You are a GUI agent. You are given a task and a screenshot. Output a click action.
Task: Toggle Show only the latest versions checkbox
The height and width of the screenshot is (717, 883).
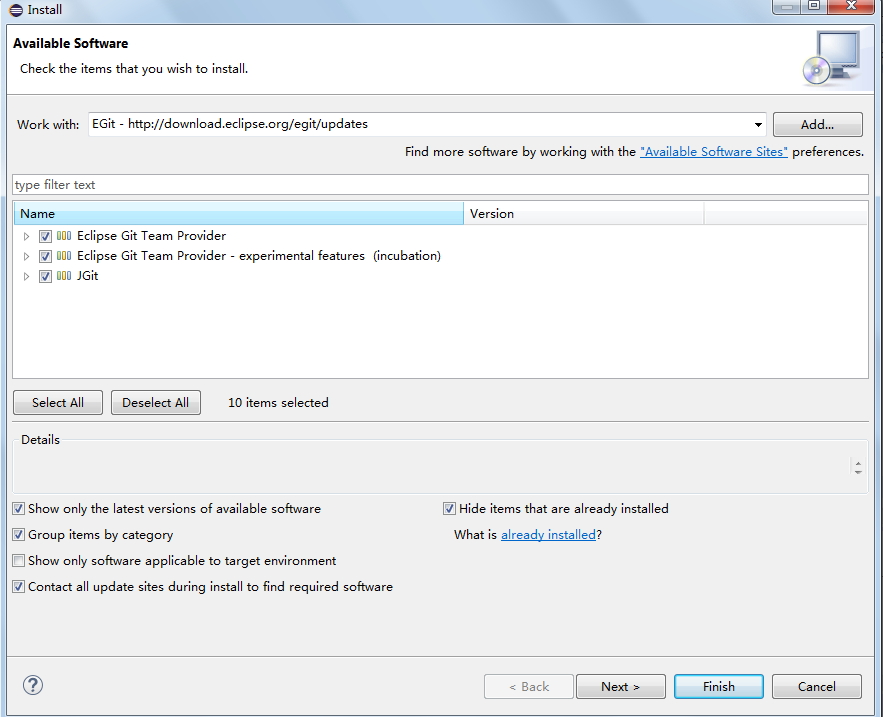pos(19,509)
